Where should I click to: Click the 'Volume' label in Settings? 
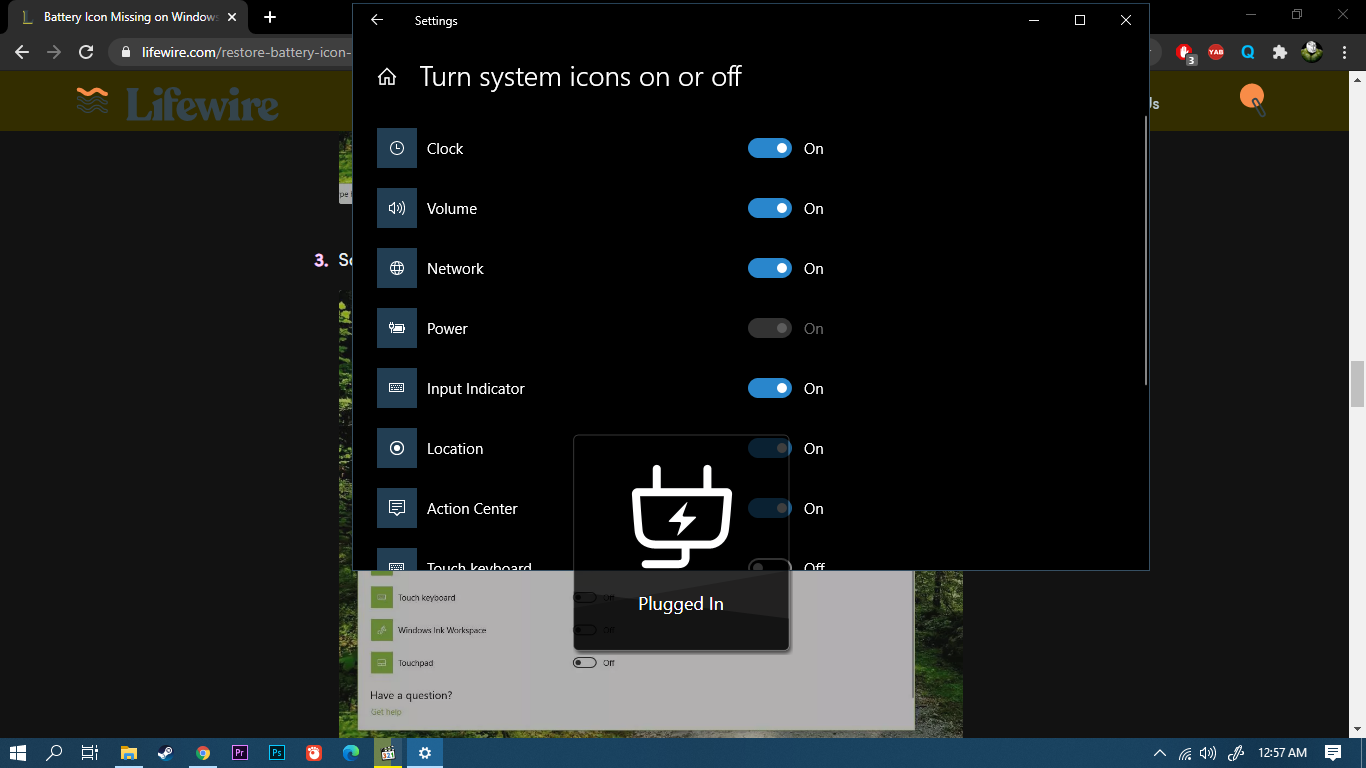point(452,208)
